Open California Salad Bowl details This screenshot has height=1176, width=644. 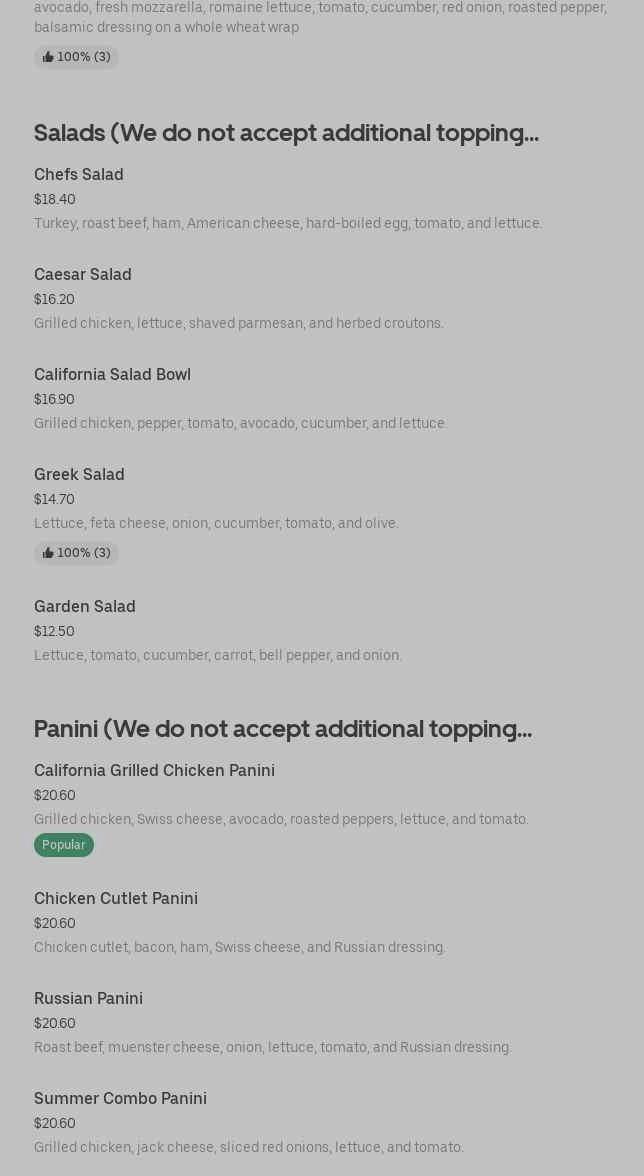112,374
